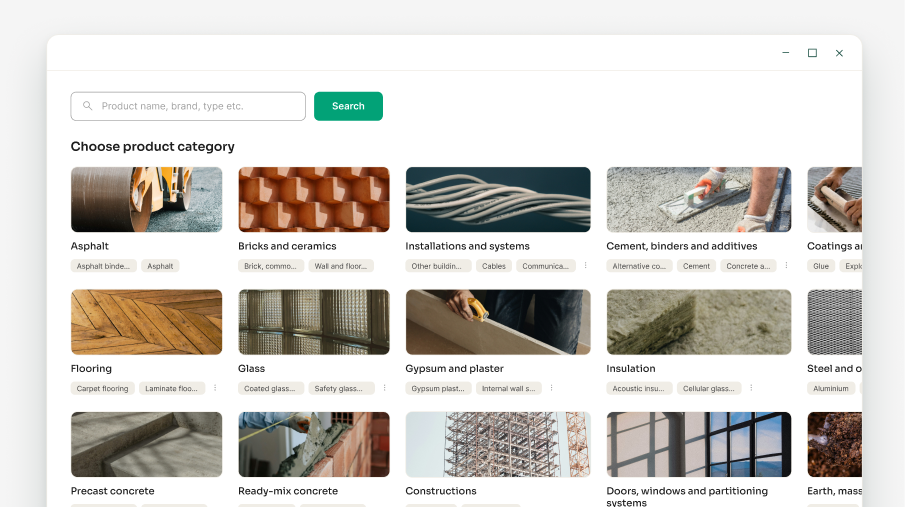Select the Installations and systems title
The width and height of the screenshot is (905, 507).
468,246
